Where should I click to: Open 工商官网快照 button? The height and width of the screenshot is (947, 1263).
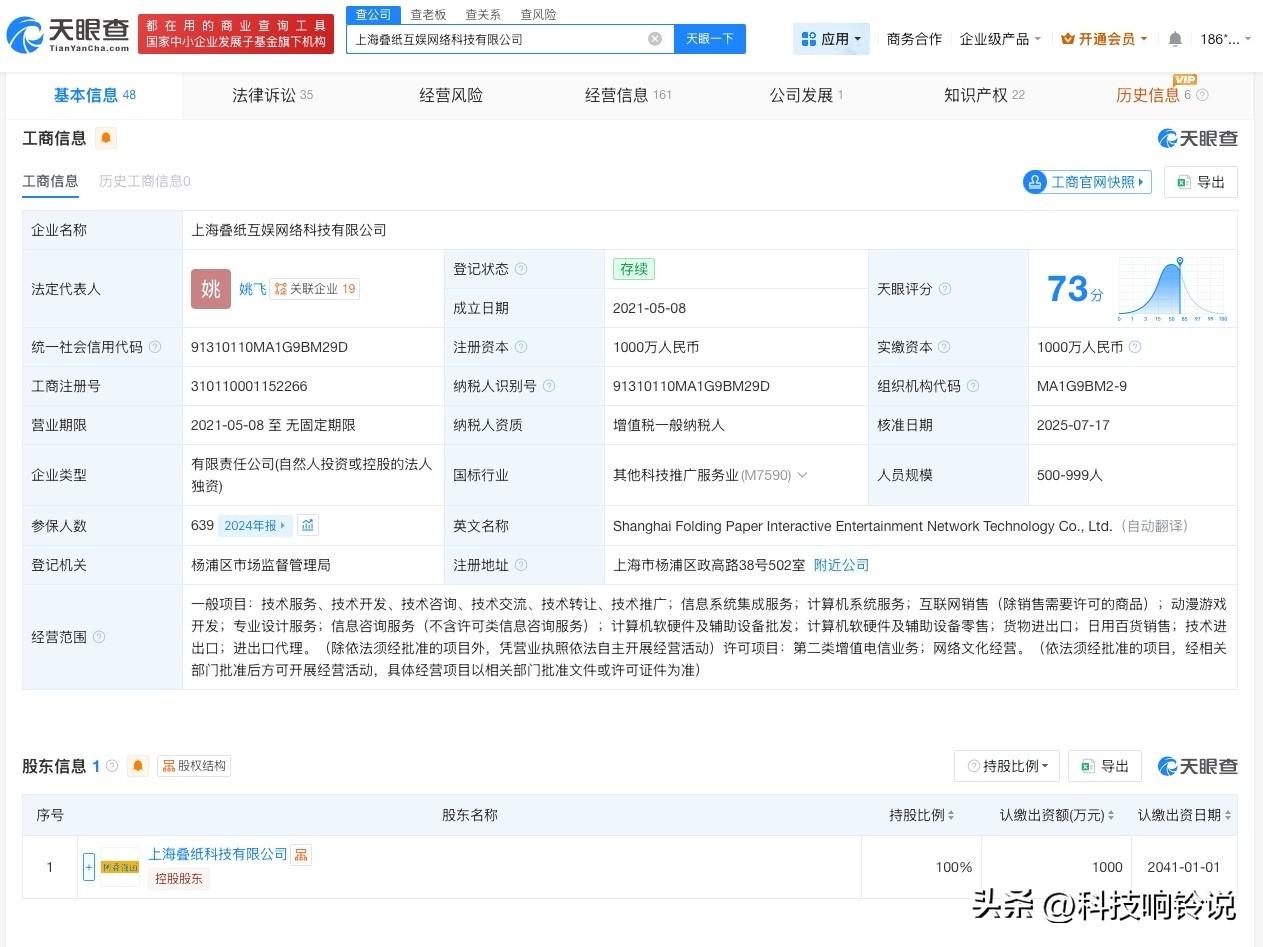pyautogui.click(x=1087, y=182)
